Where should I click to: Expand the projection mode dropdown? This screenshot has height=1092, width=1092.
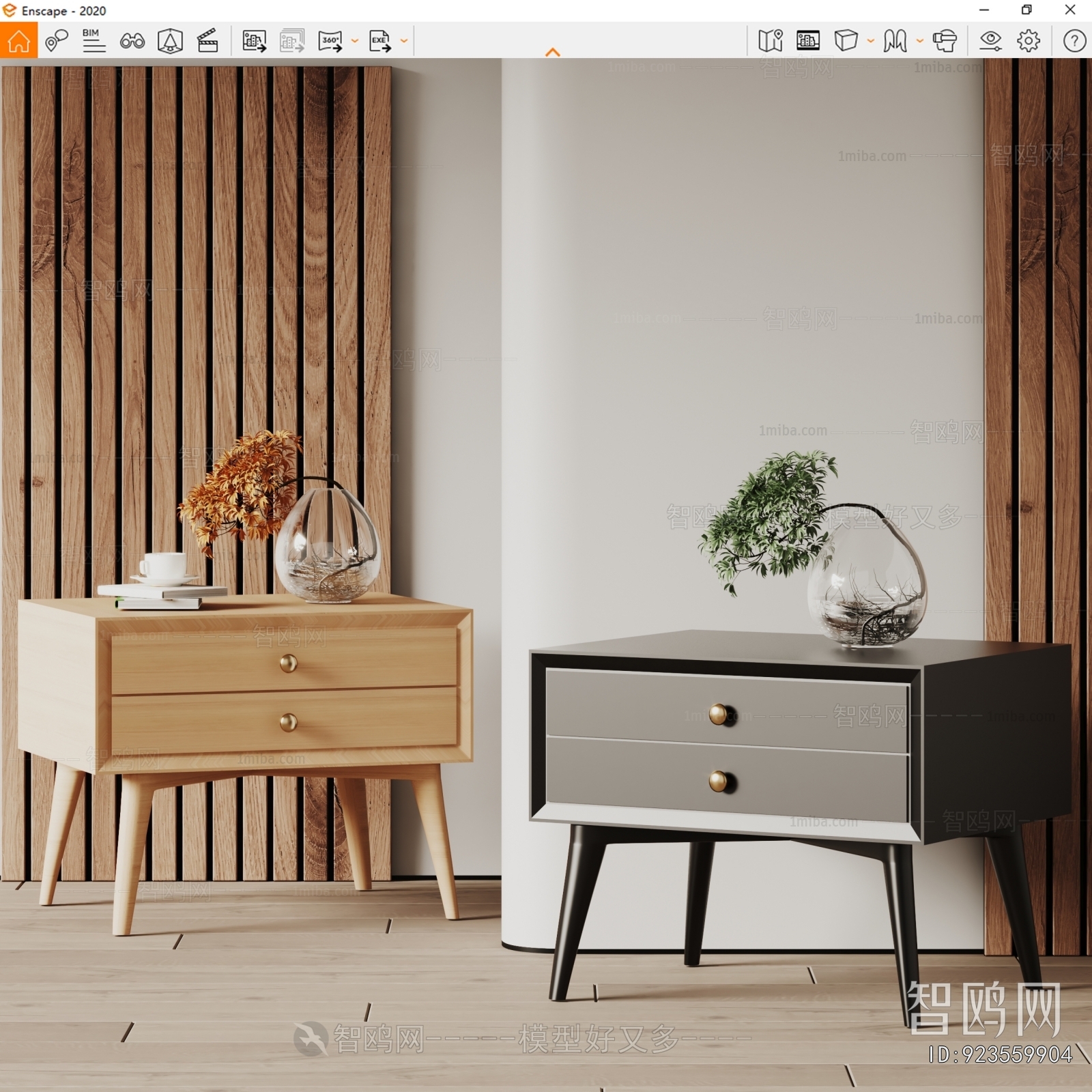coord(870,41)
